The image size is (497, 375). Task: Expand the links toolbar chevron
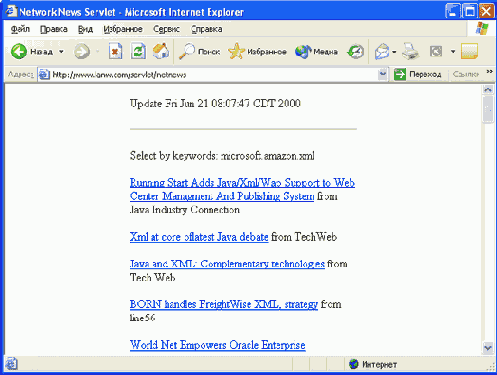click(x=489, y=72)
